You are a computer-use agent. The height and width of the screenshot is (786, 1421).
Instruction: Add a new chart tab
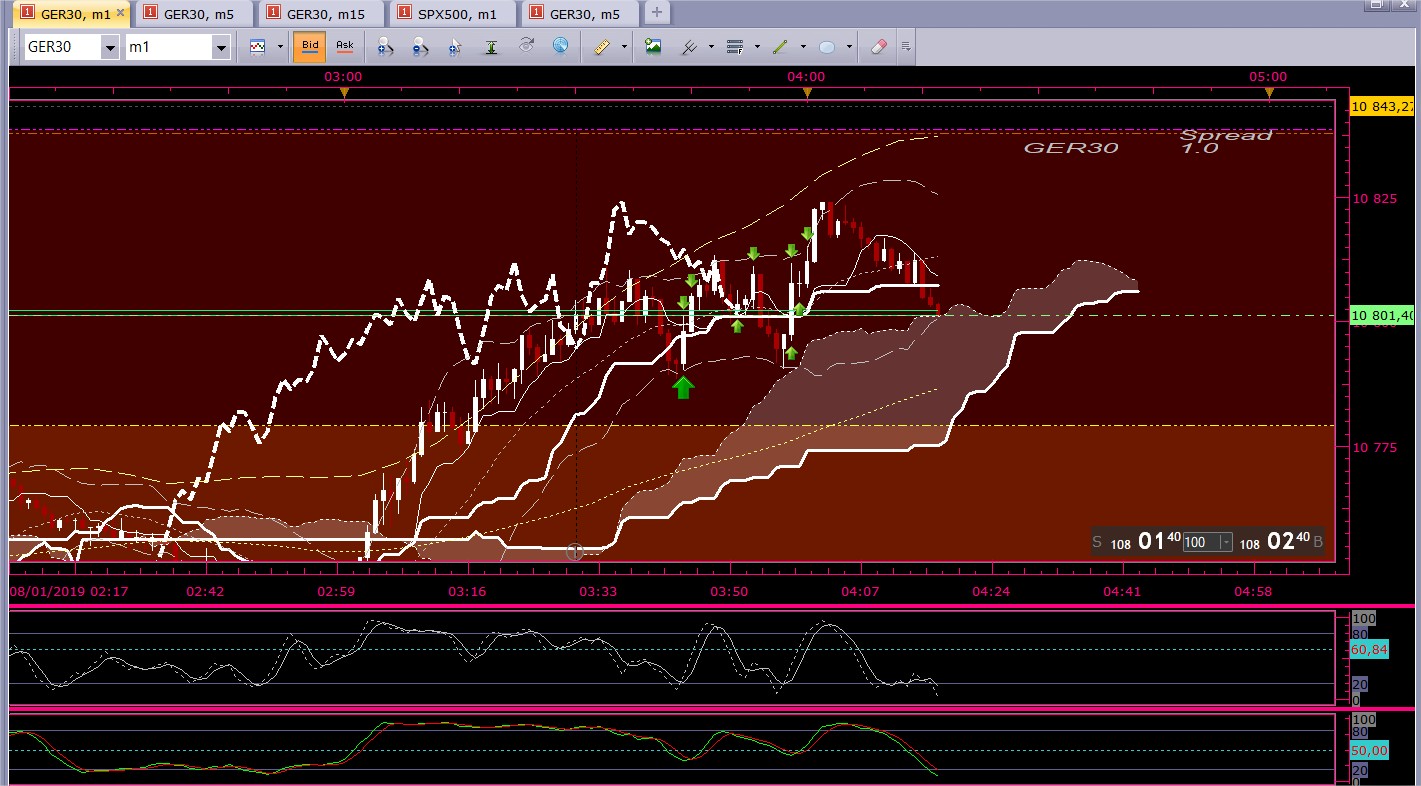pos(656,13)
